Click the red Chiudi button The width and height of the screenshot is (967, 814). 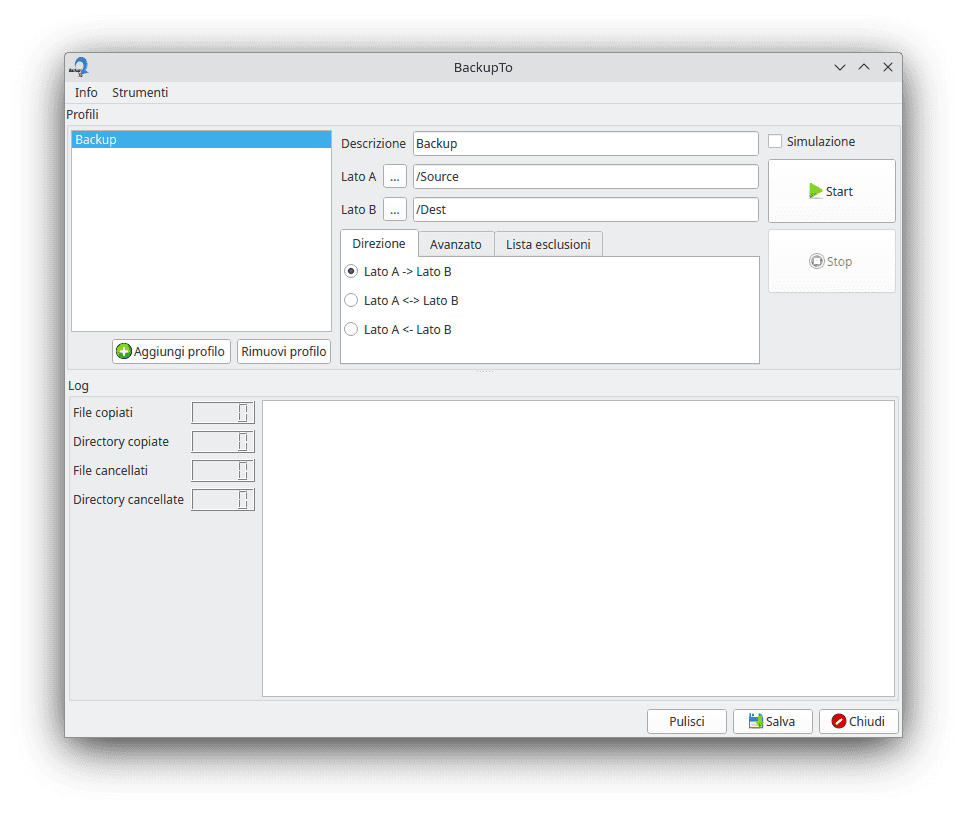[858, 722]
